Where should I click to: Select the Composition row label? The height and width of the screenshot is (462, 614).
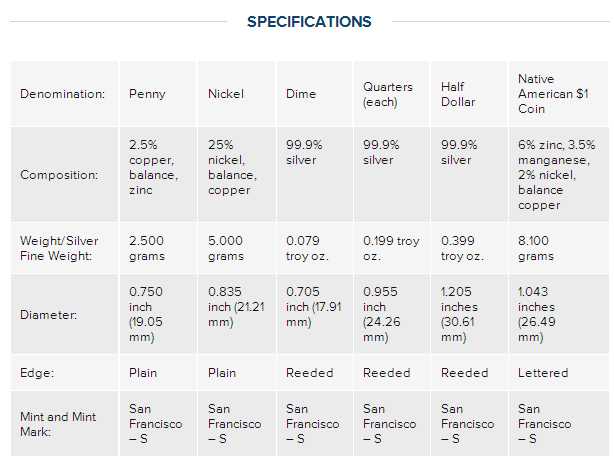[x=59, y=175]
